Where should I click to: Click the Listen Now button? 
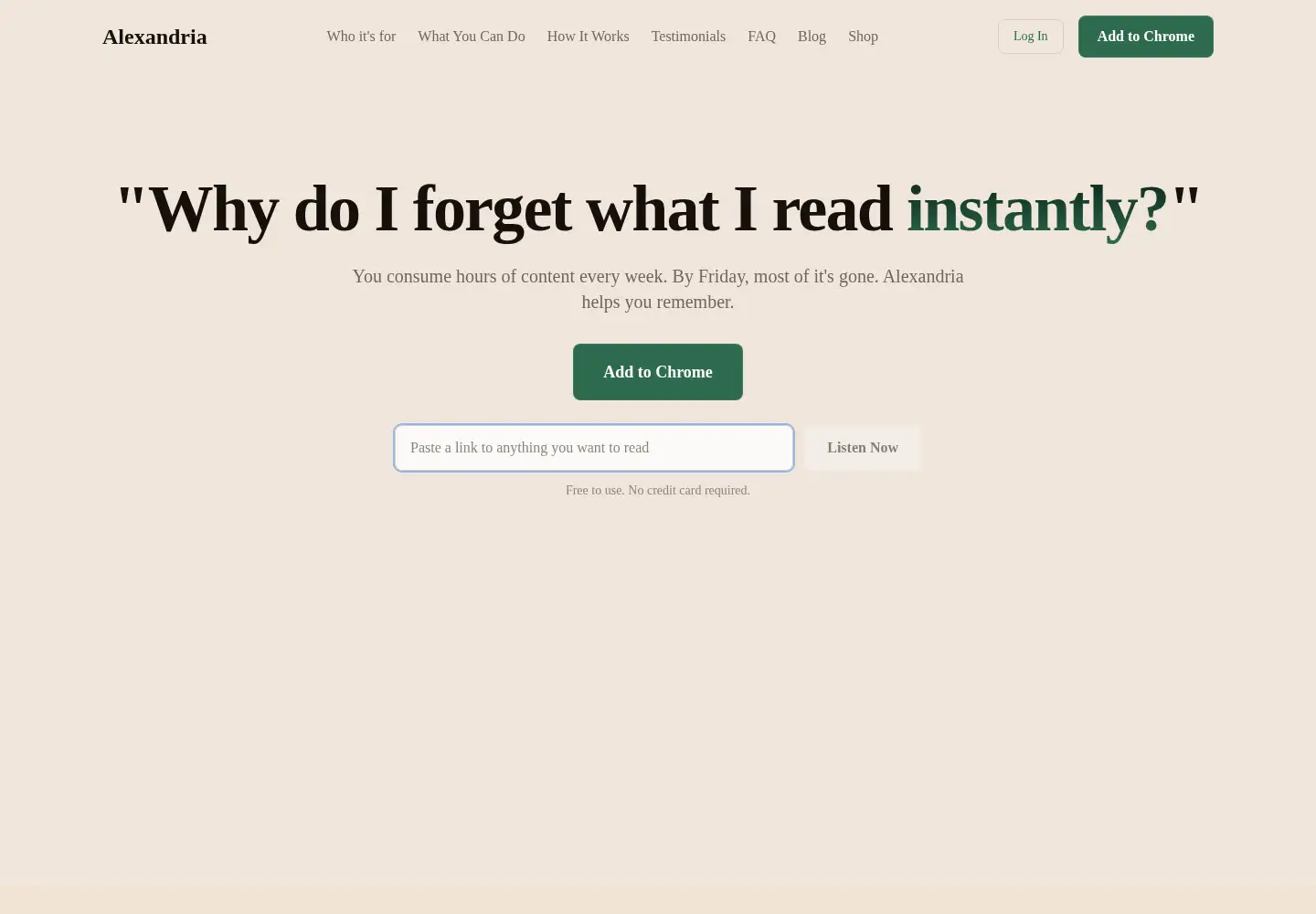[863, 448]
